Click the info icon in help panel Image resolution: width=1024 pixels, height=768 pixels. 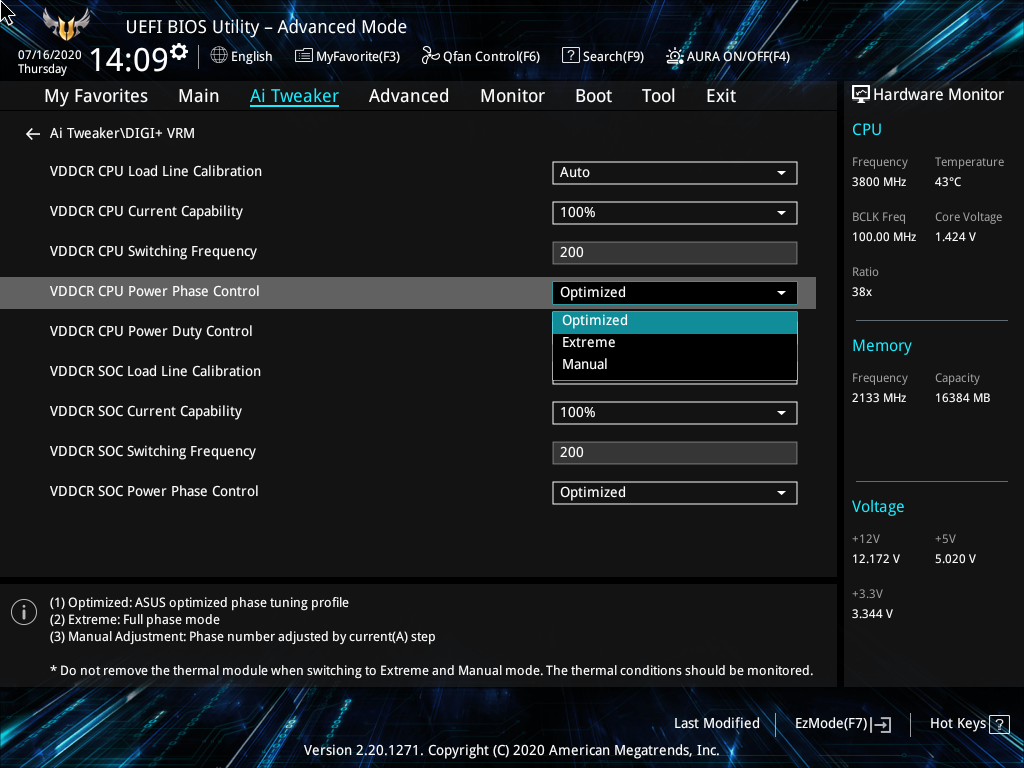click(24, 612)
